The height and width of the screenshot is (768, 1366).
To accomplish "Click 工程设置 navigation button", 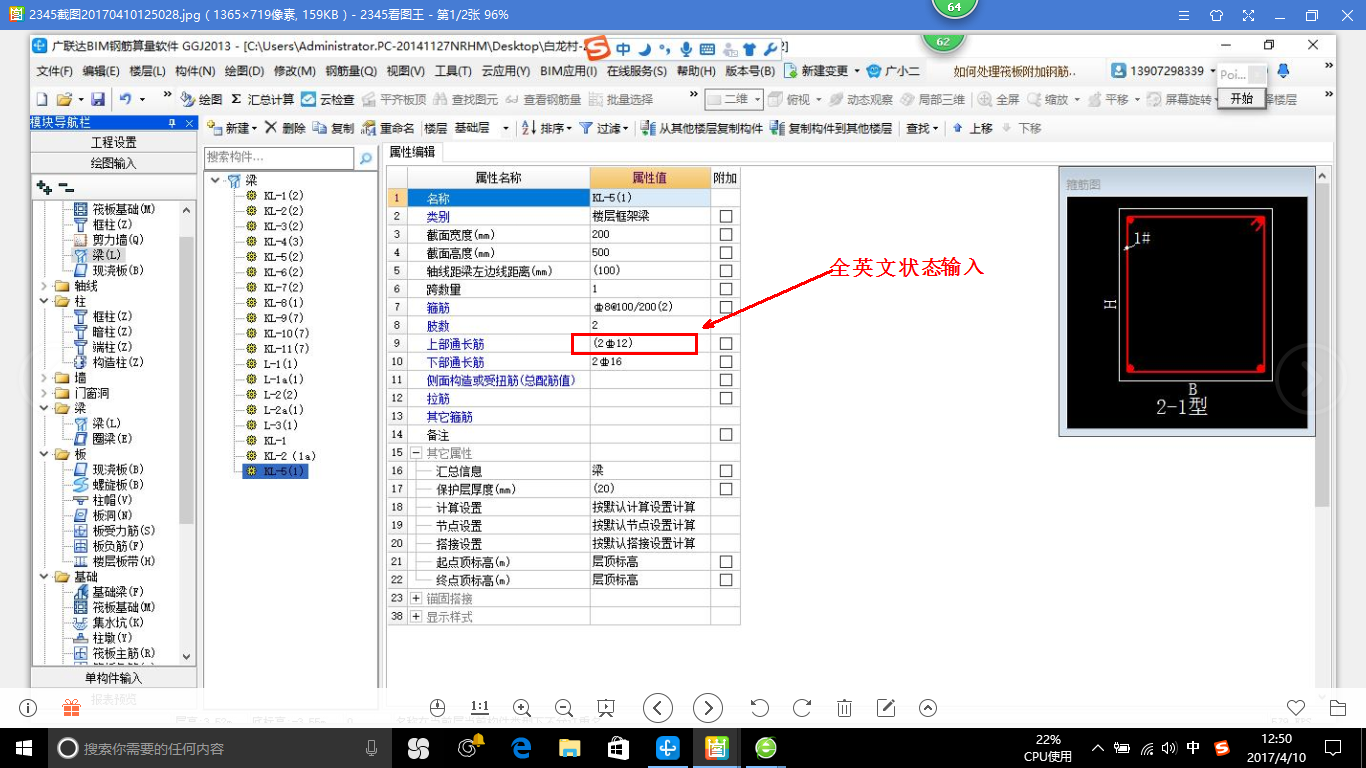I will [113, 142].
